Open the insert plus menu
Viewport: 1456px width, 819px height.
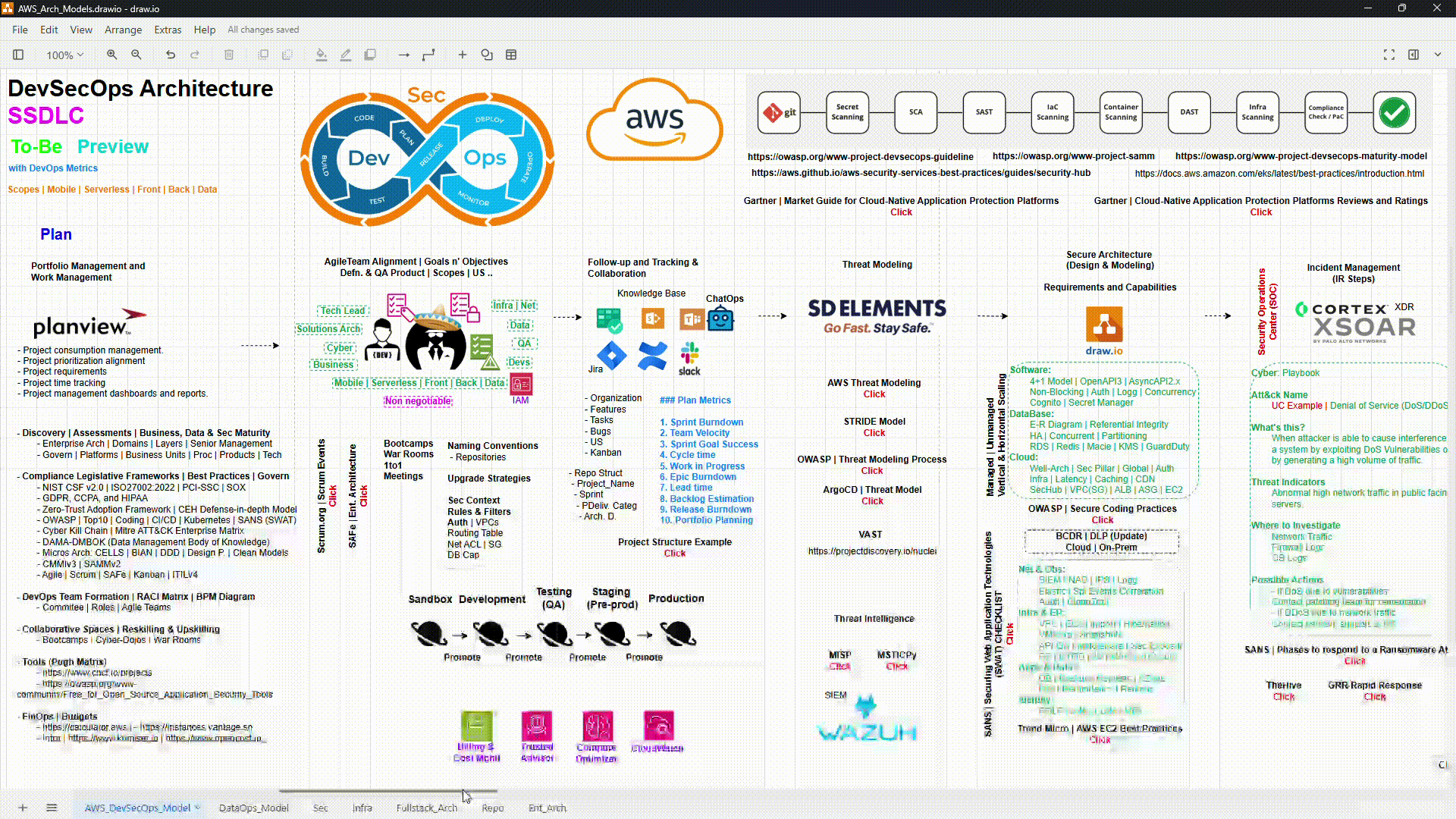click(463, 55)
